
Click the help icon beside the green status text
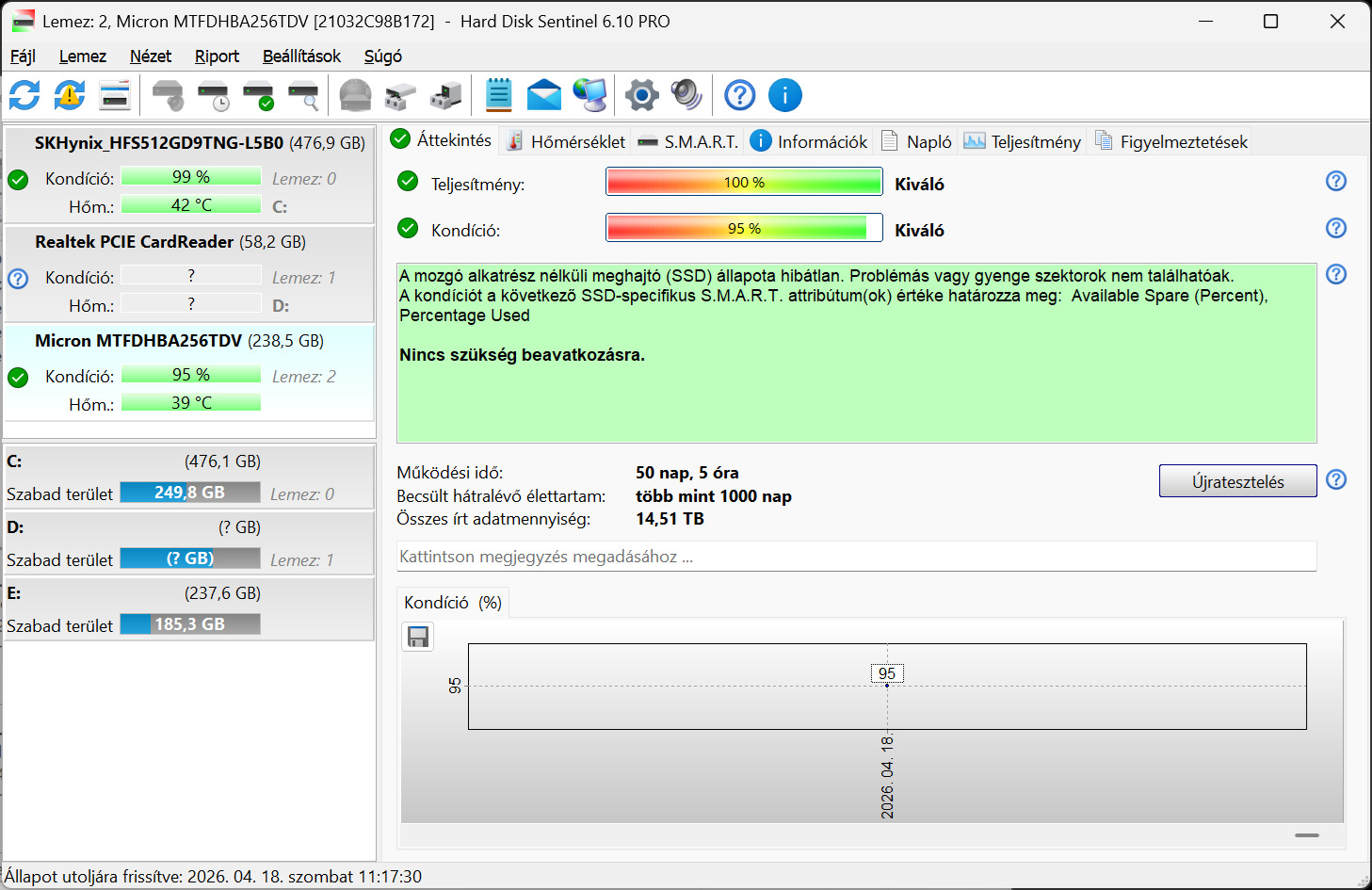click(1336, 274)
